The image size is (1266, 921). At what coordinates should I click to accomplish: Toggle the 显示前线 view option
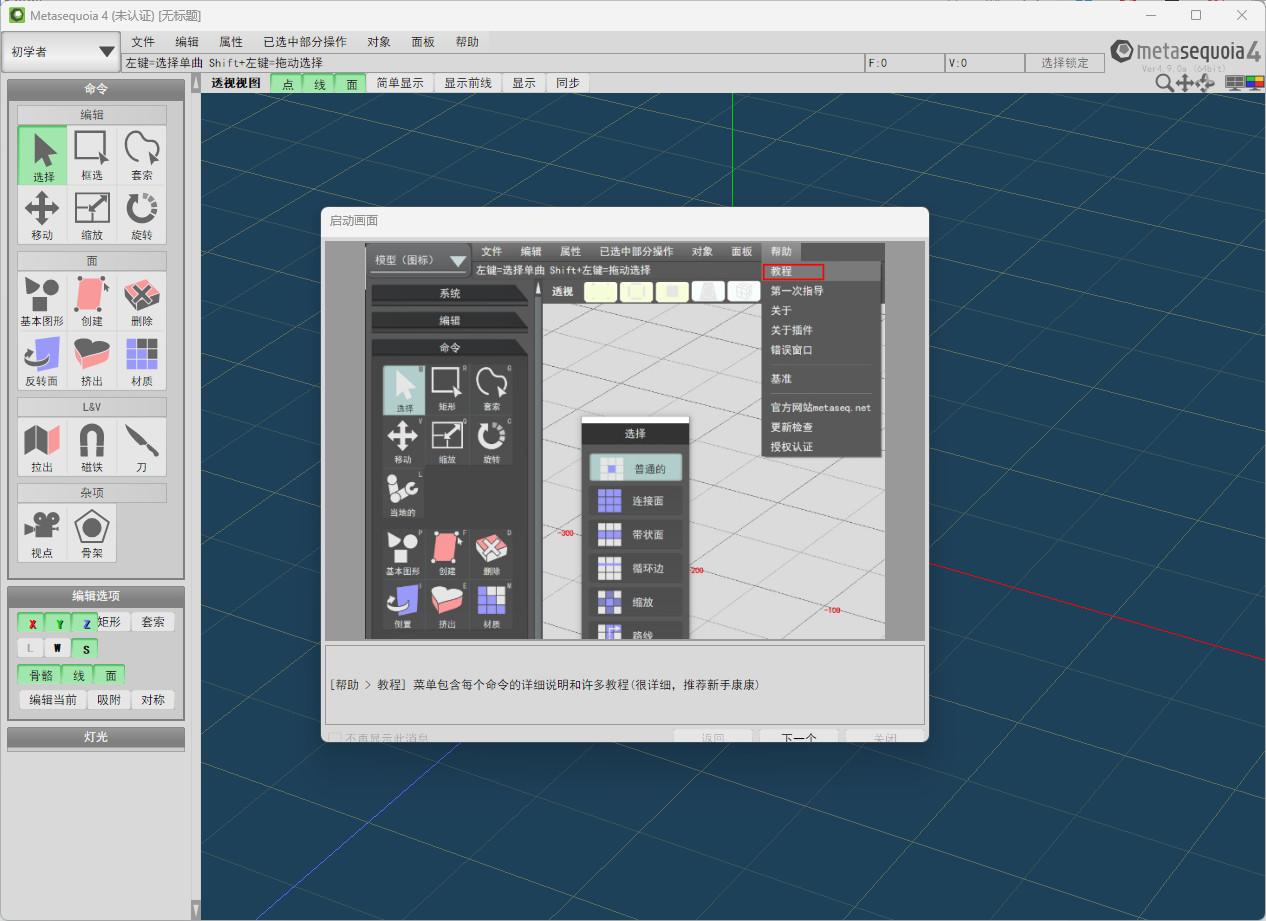[x=468, y=84]
